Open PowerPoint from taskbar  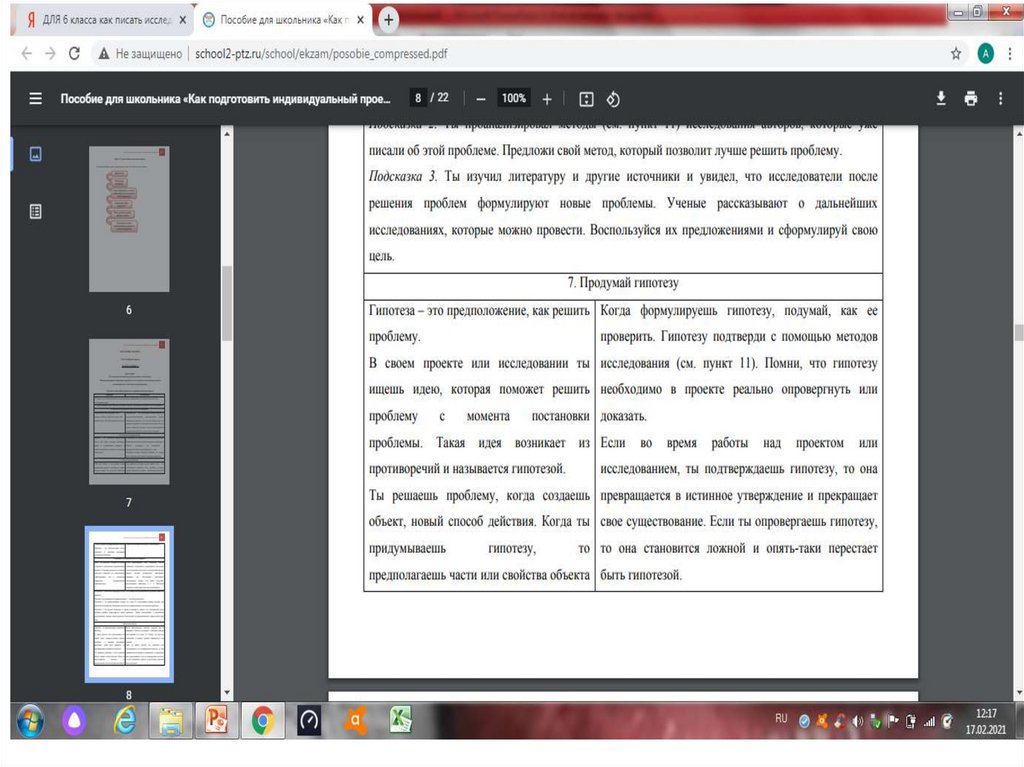(217, 721)
